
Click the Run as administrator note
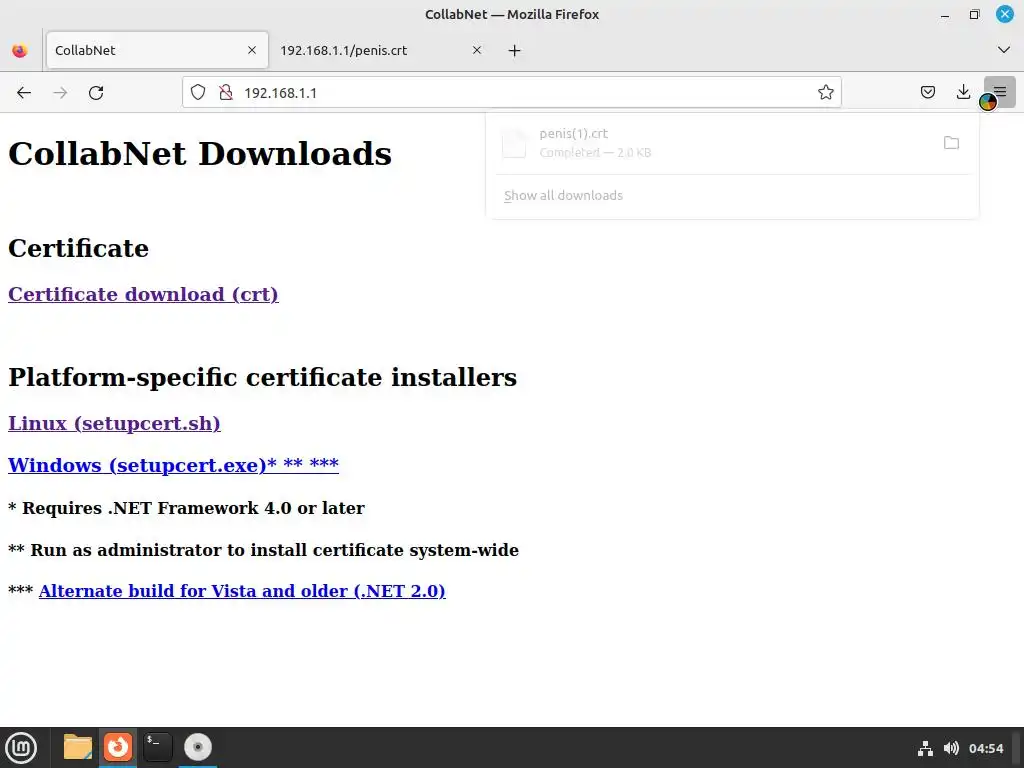(263, 550)
